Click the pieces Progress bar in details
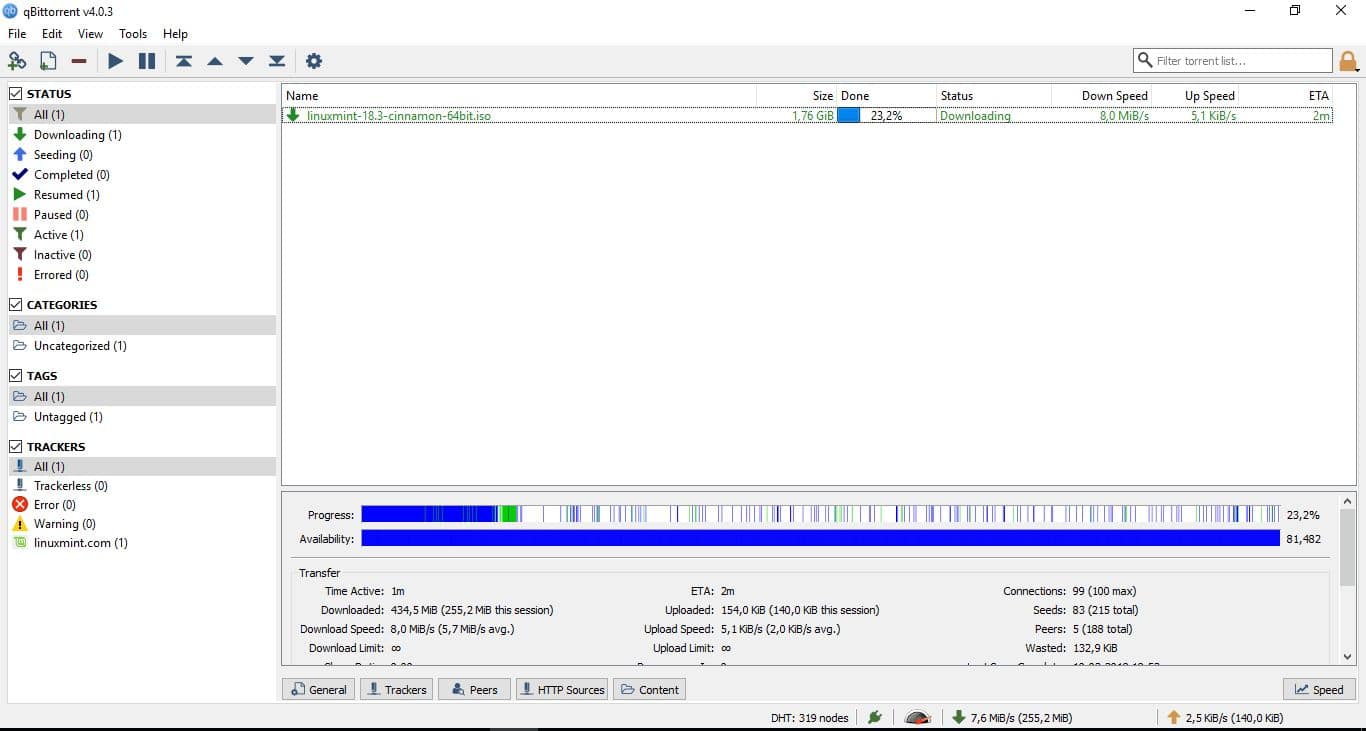Image resolution: width=1366 pixels, height=731 pixels. coord(820,514)
